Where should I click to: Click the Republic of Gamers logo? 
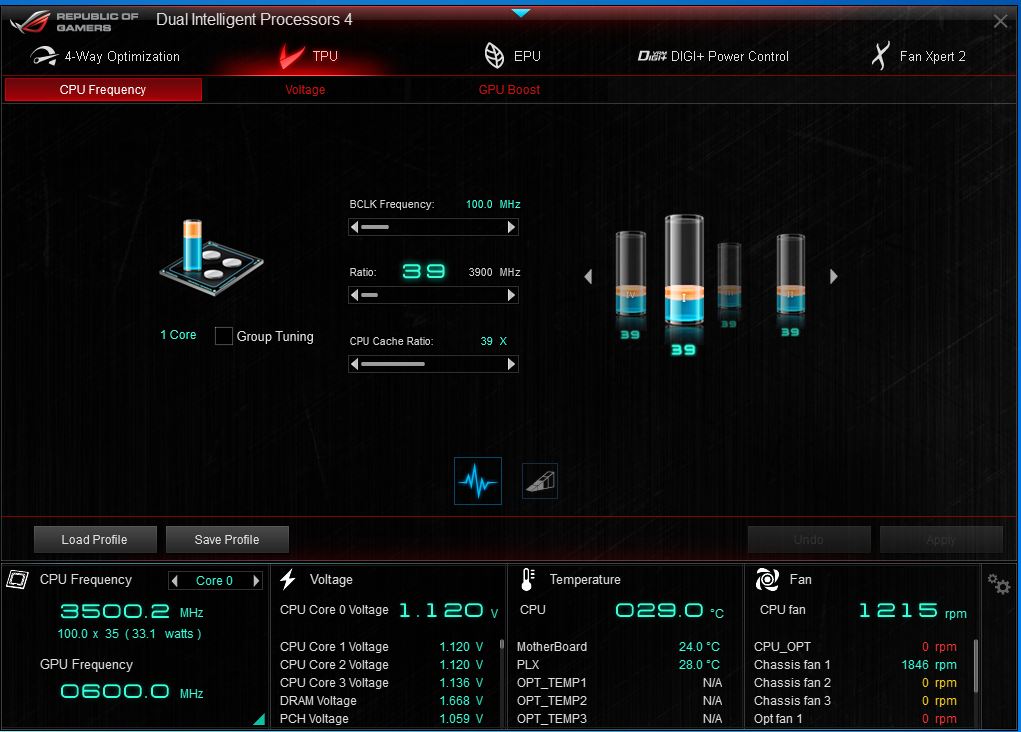click(74, 21)
